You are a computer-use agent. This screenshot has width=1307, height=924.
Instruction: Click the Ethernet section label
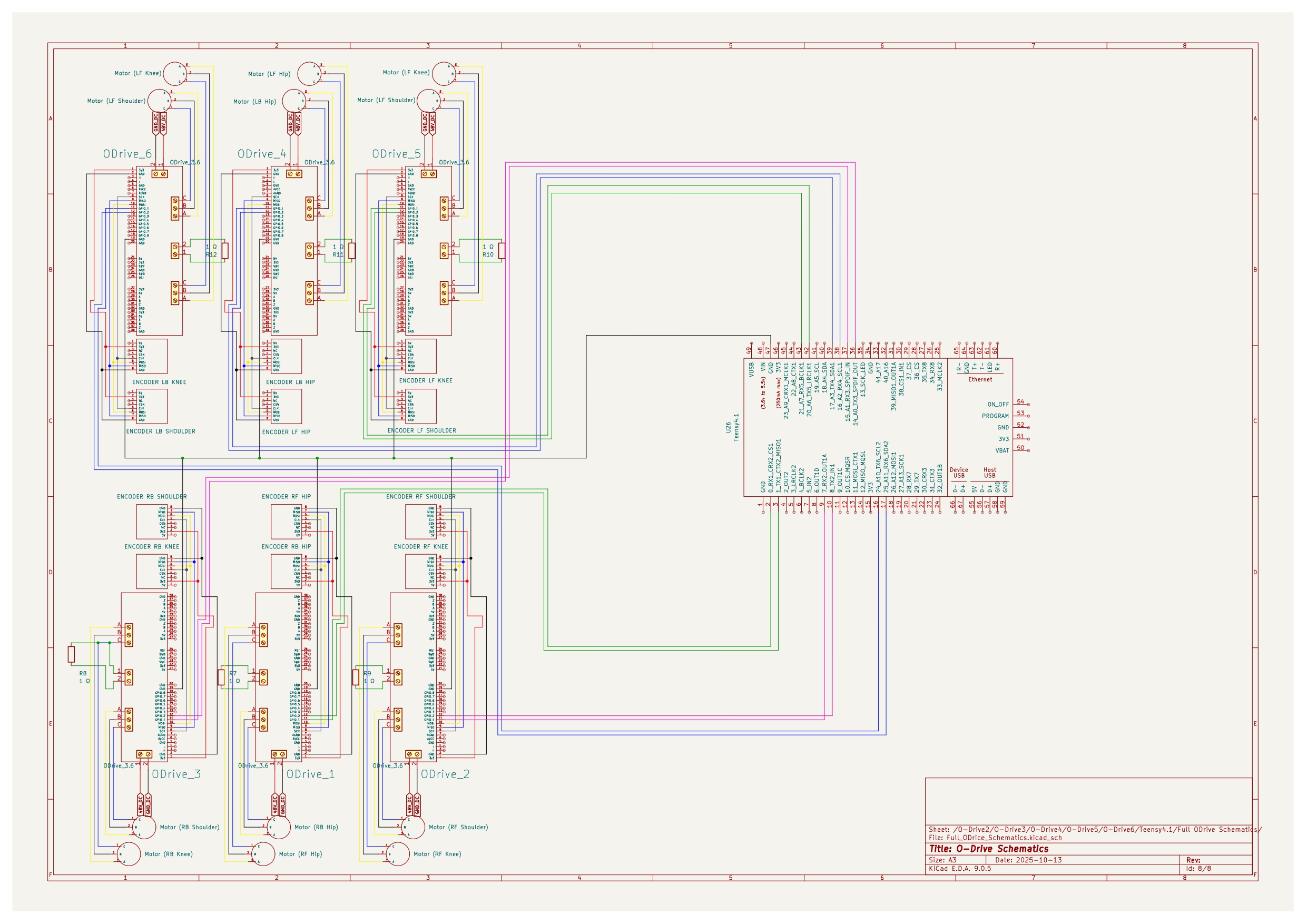[980, 380]
